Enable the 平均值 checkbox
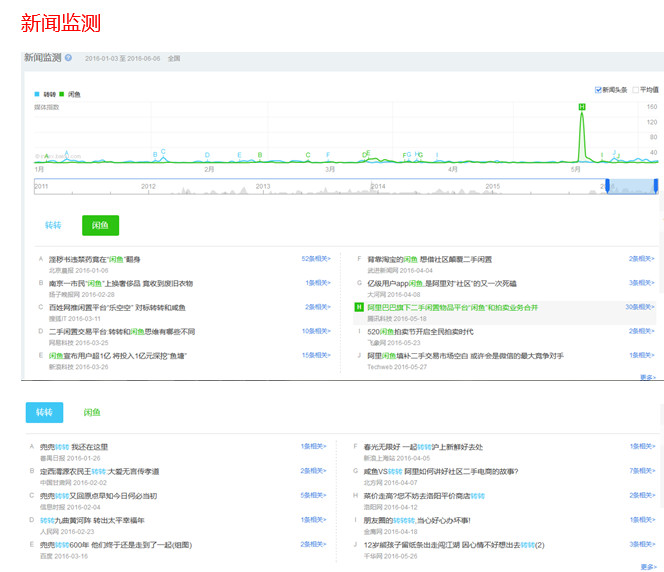The width and height of the screenshot is (664, 572). (x=635, y=90)
